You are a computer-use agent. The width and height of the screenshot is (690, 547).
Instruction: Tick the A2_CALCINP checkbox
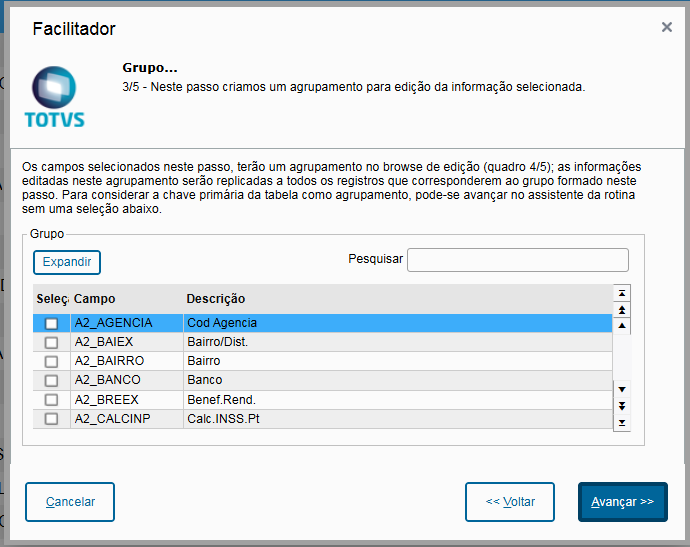[51, 419]
